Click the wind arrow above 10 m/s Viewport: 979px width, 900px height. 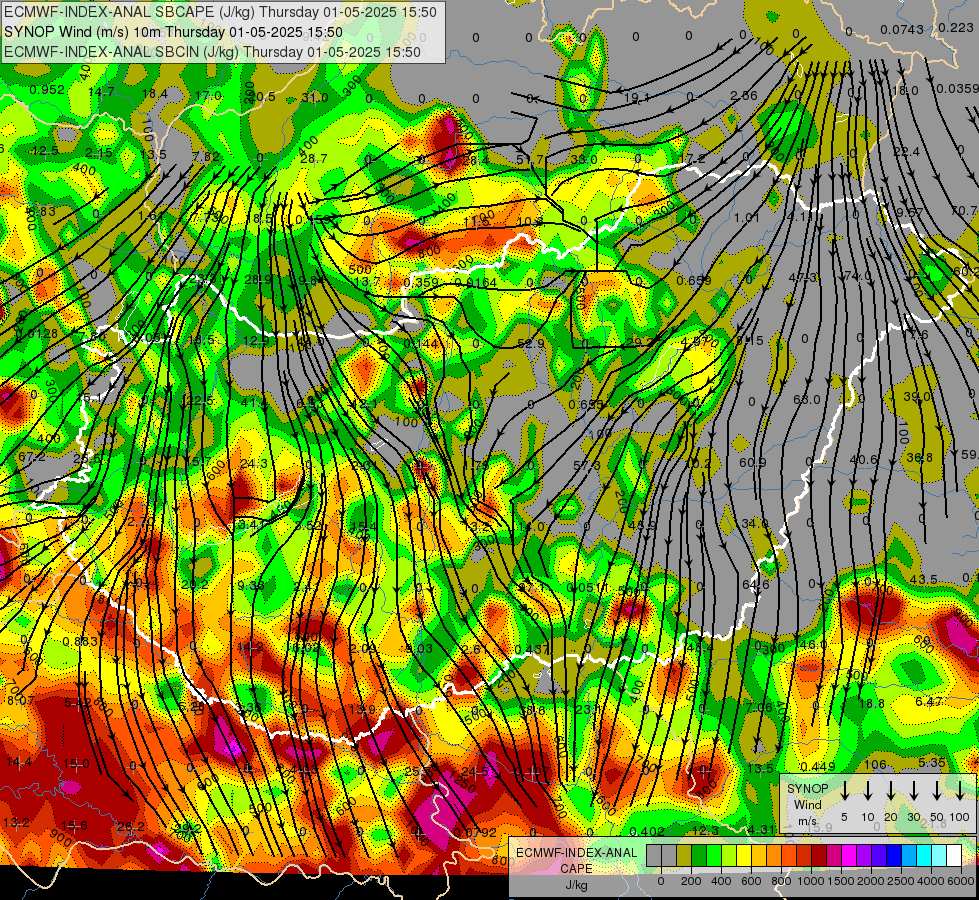click(868, 791)
